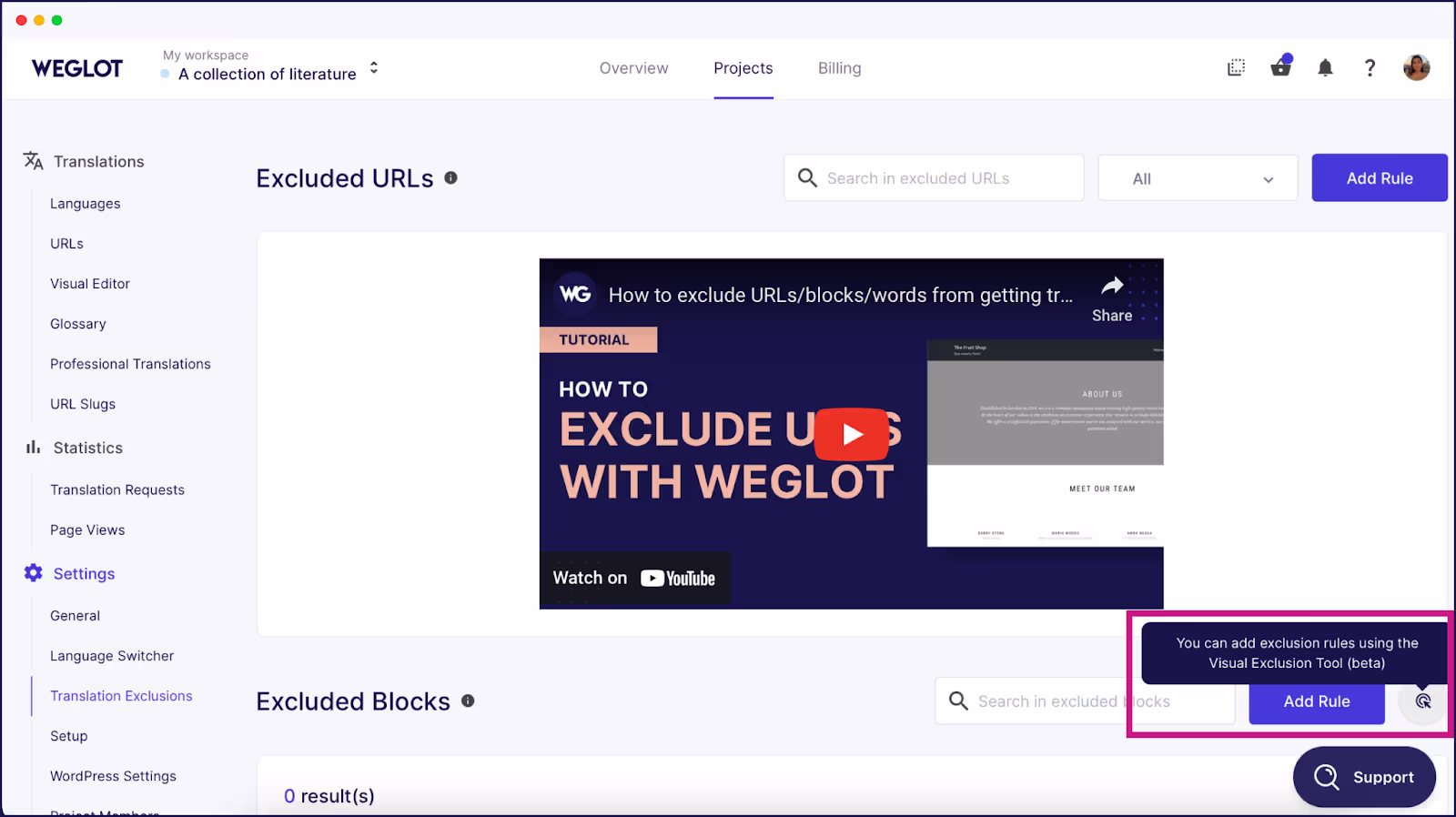The width and height of the screenshot is (1456, 817).
Task: Go to the Billing tab
Action: [x=839, y=68]
